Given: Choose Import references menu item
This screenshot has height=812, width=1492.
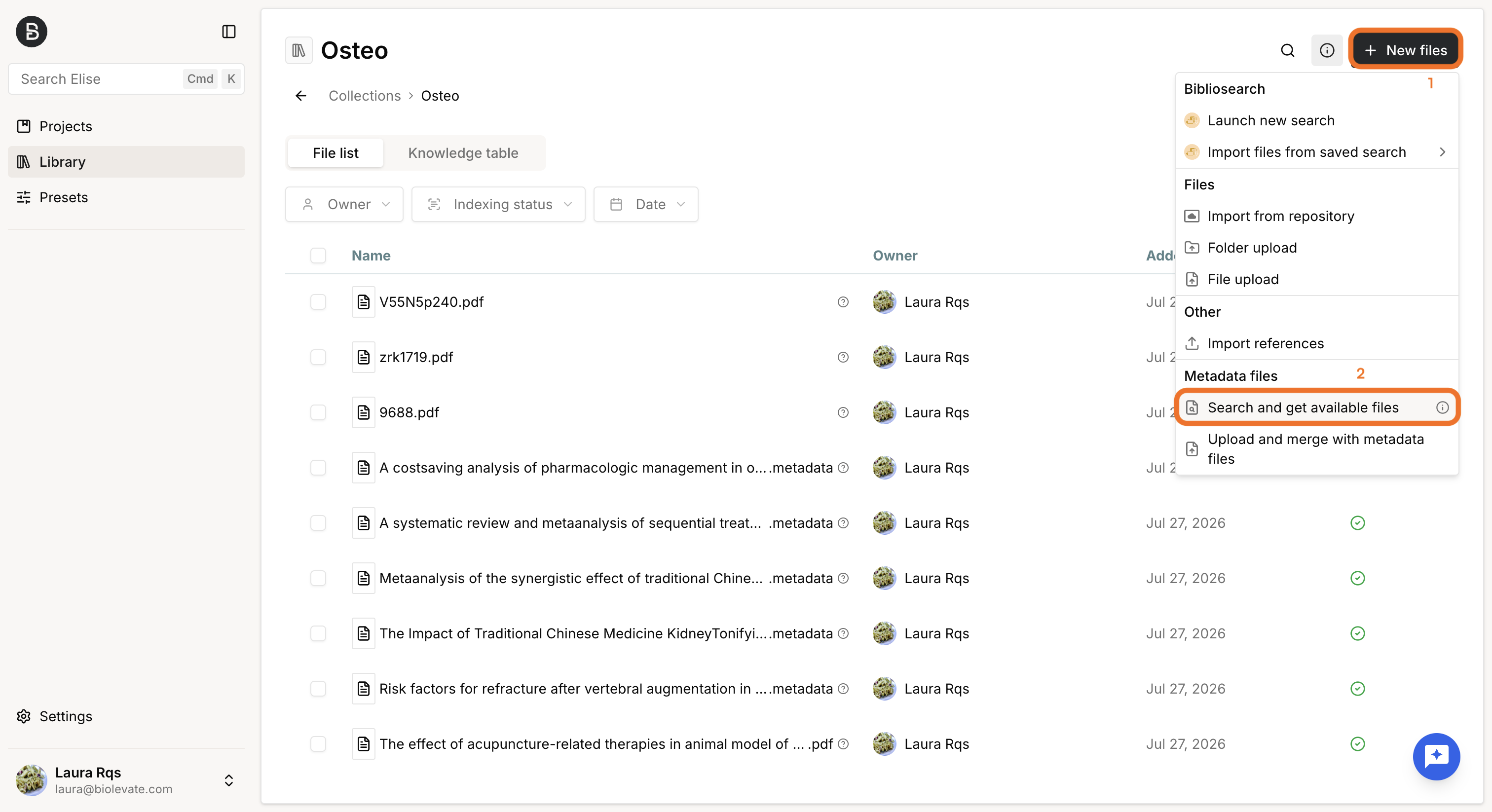Looking at the screenshot, I should (1316, 343).
